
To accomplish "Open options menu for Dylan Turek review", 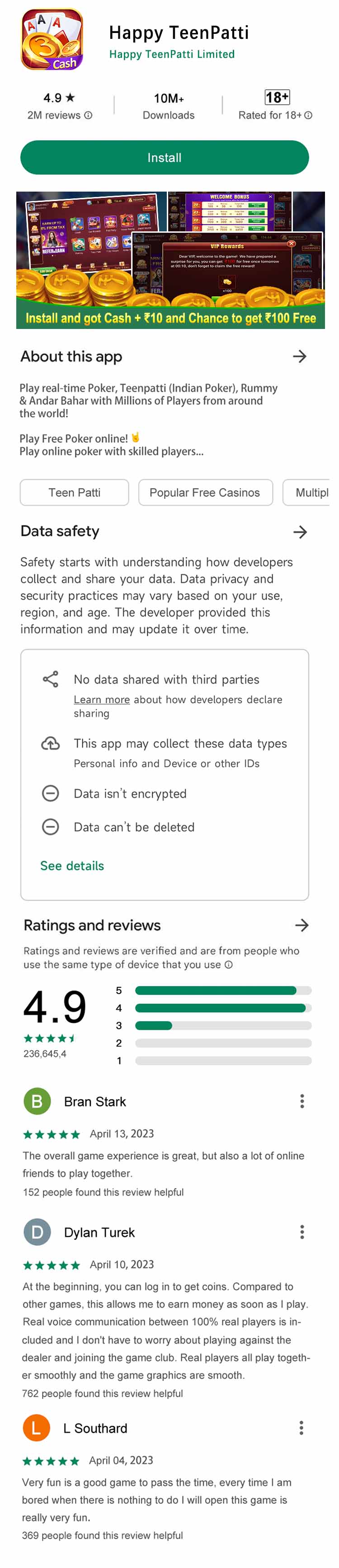I will [302, 1232].
